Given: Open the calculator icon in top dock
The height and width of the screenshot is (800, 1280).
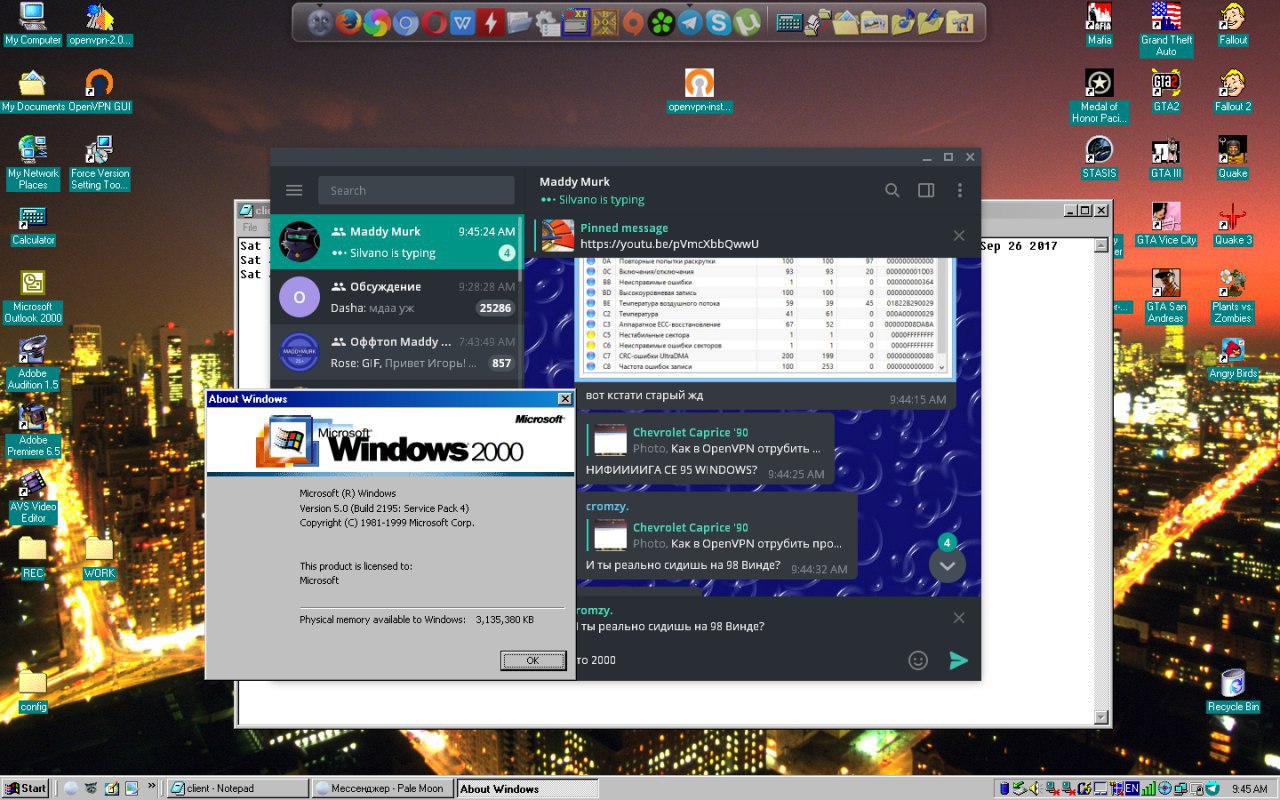Looking at the screenshot, I should point(789,21).
